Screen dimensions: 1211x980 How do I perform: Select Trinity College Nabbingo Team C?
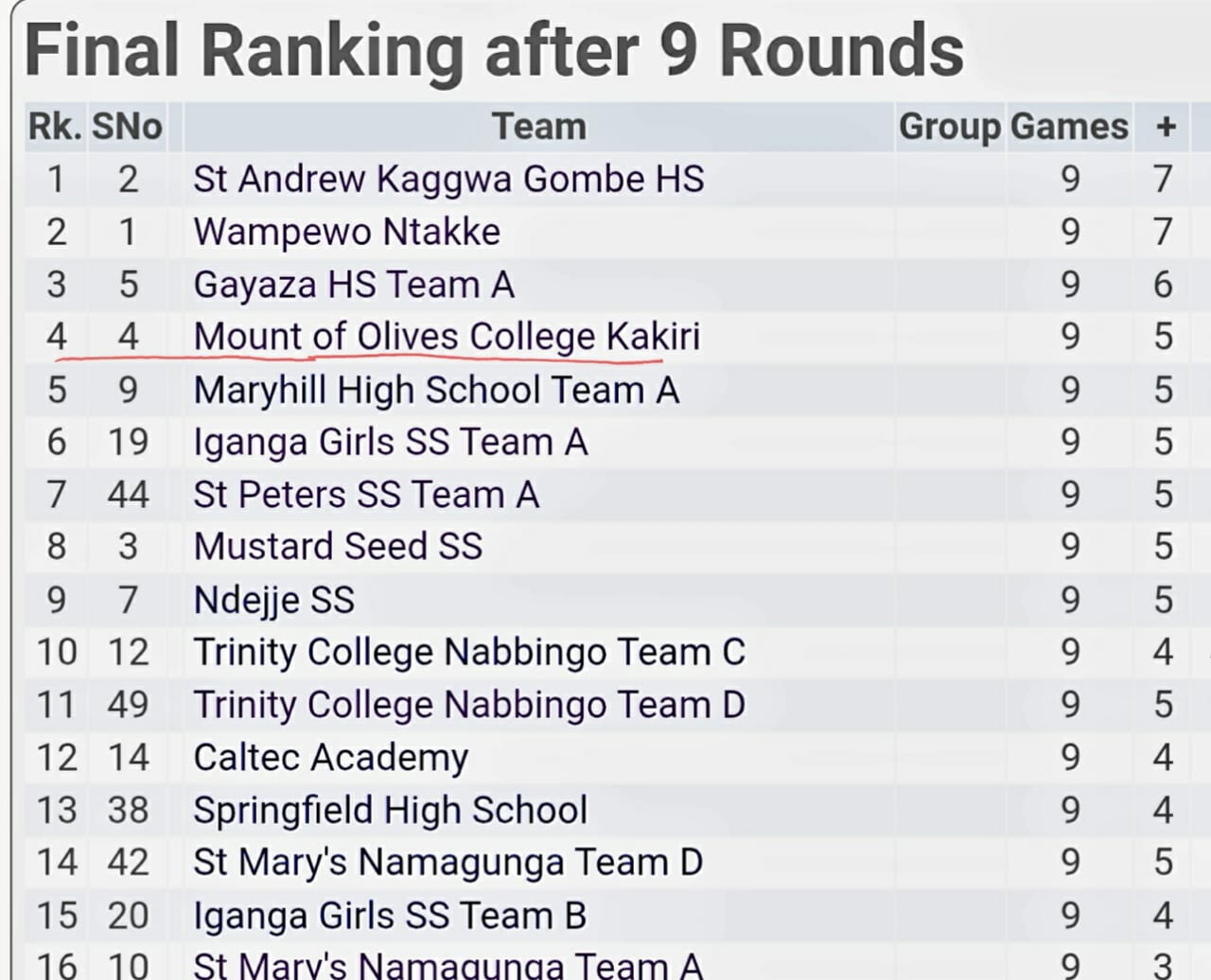468,652
